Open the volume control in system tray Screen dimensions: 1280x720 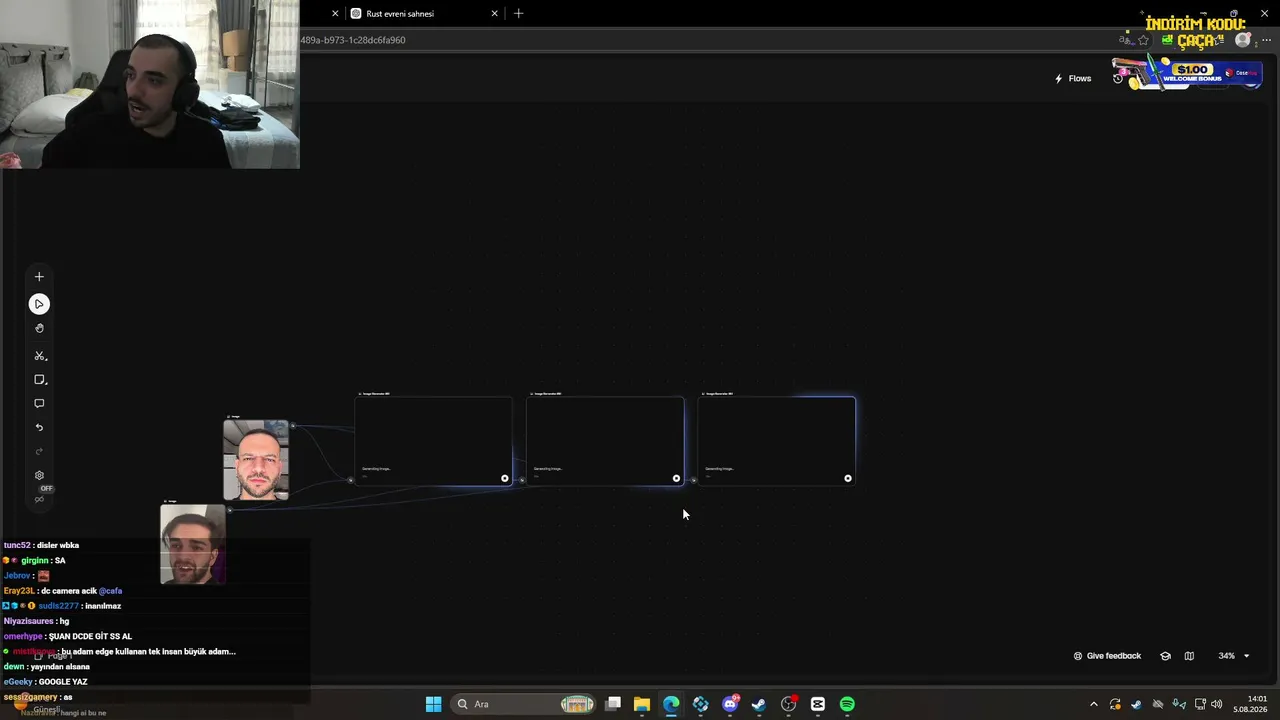click(x=1217, y=704)
